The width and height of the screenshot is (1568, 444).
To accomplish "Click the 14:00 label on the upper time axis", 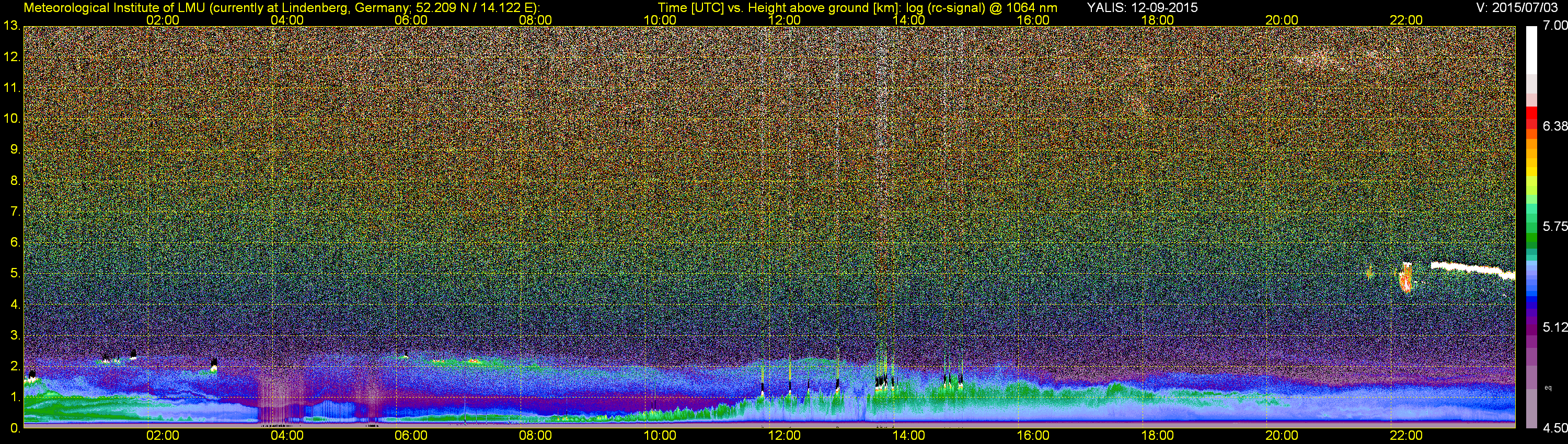I will tap(909, 20).
